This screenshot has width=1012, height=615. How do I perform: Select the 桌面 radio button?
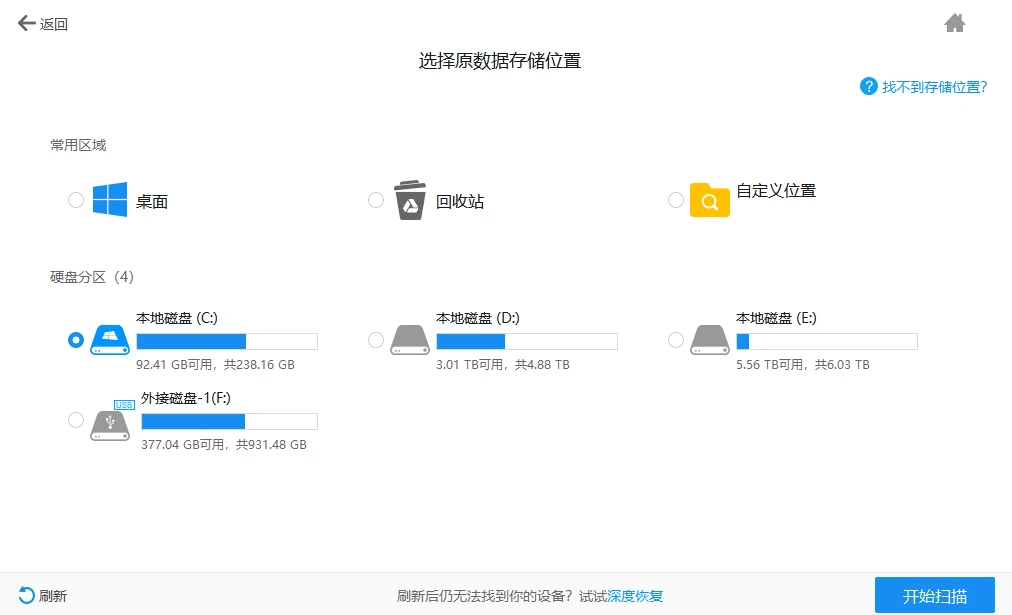[76, 200]
